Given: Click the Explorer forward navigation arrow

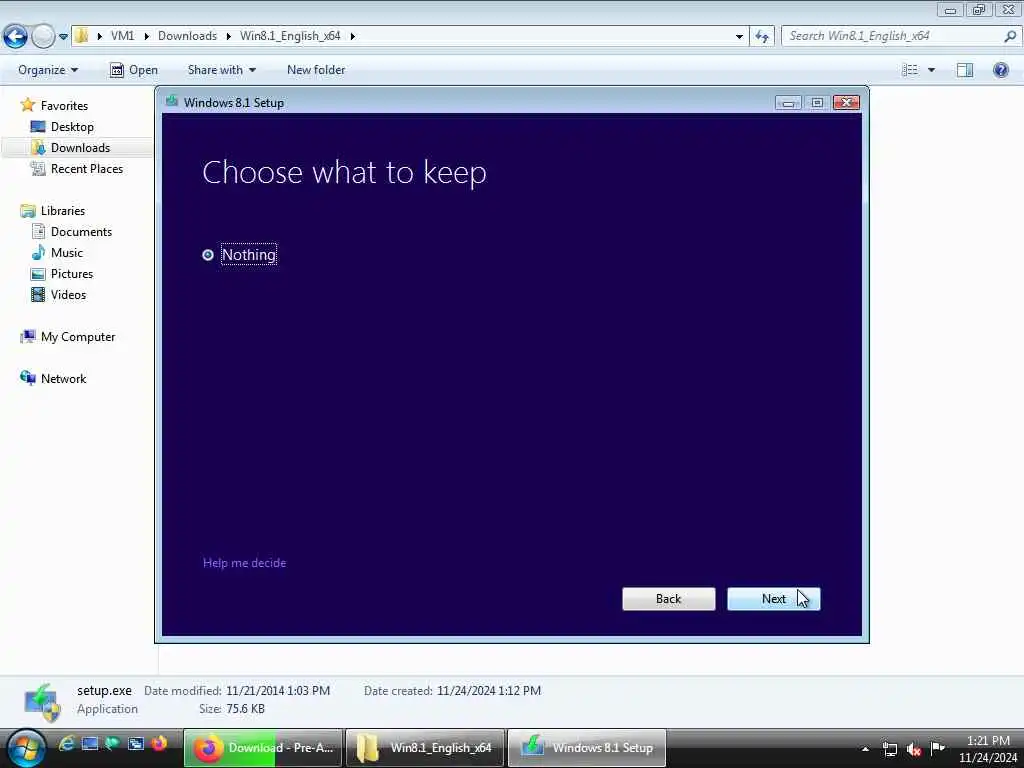Looking at the screenshot, I should point(43,36).
